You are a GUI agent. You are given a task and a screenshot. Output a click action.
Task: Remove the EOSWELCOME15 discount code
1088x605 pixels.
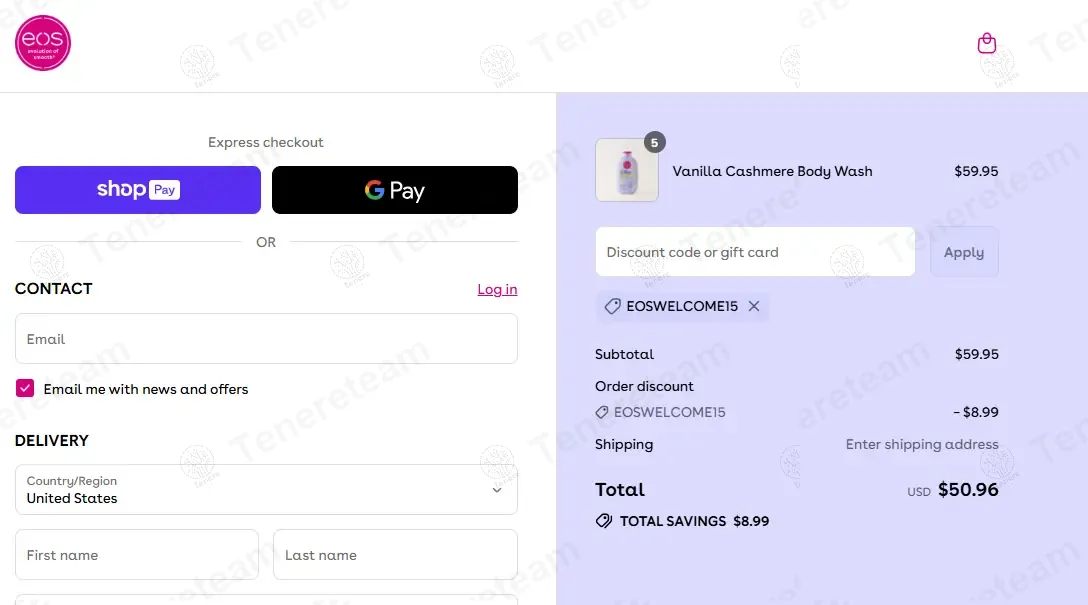coord(754,306)
